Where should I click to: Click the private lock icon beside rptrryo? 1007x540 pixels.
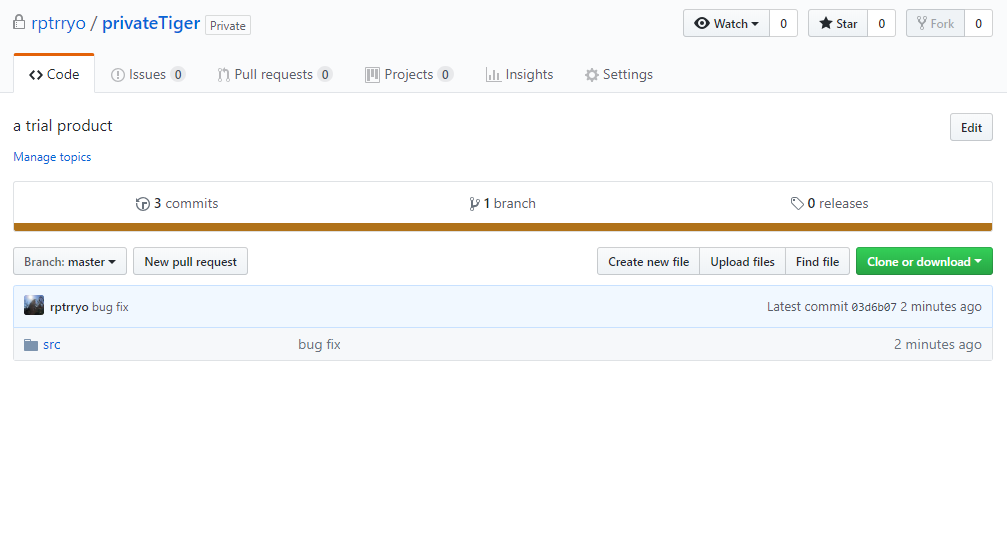click(x=19, y=22)
